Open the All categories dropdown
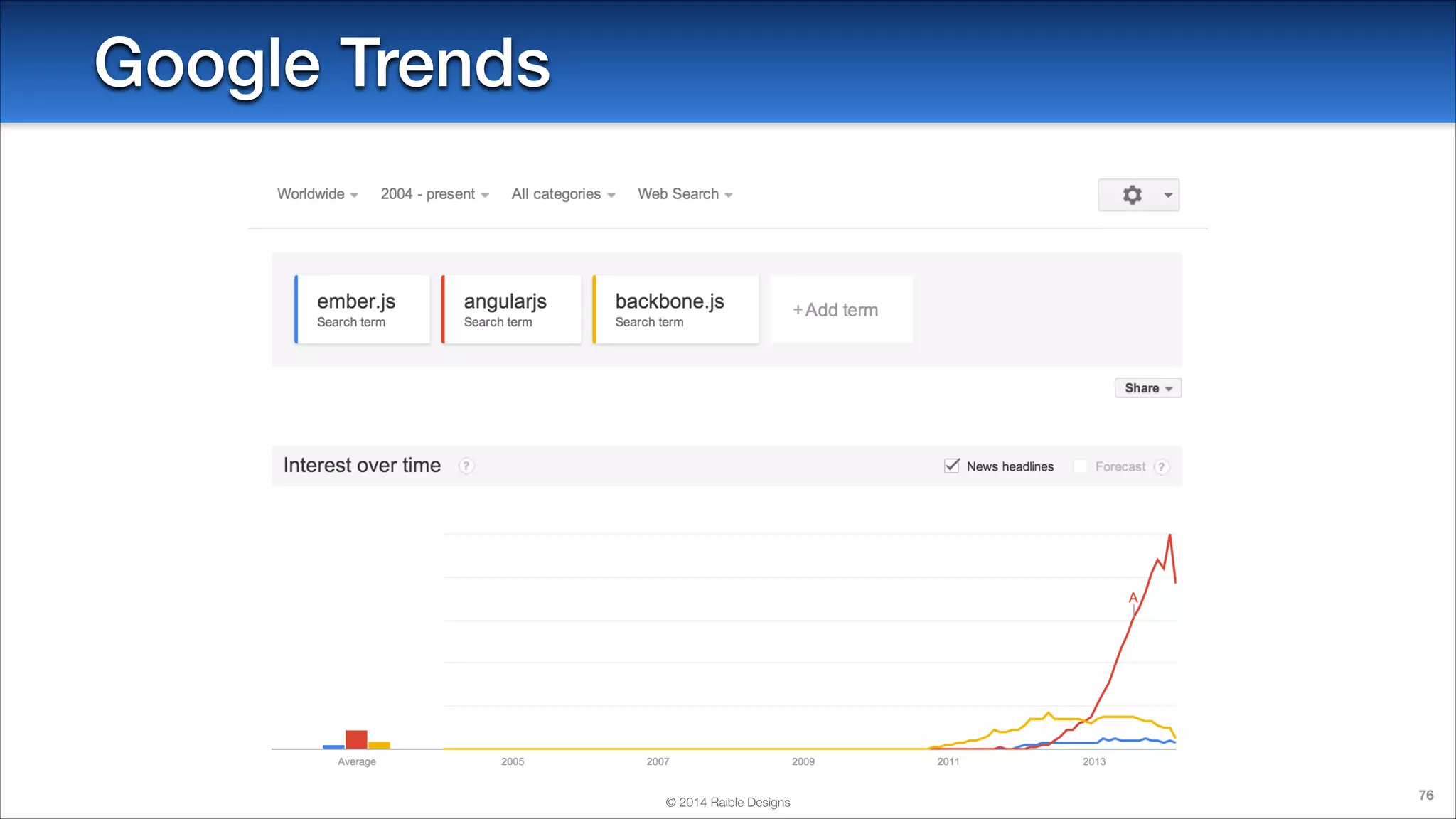 point(563,194)
